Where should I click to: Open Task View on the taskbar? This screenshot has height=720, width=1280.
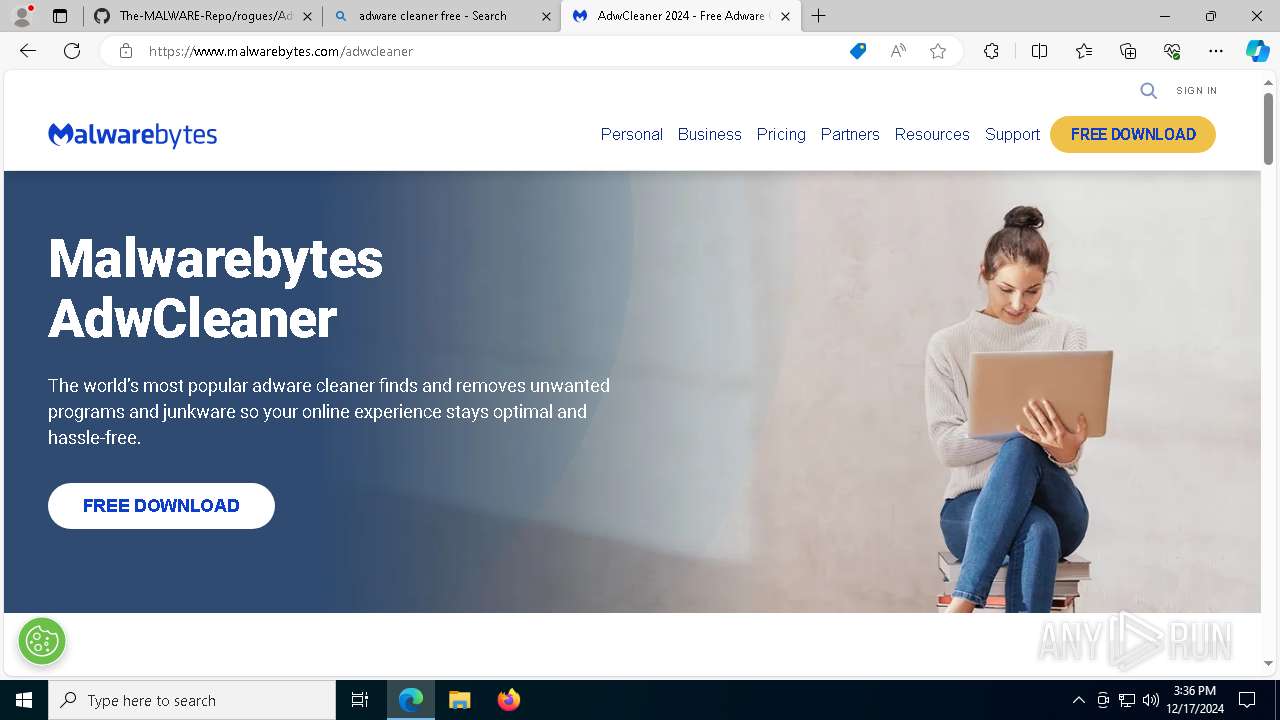pyautogui.click(x=360, y=700)
